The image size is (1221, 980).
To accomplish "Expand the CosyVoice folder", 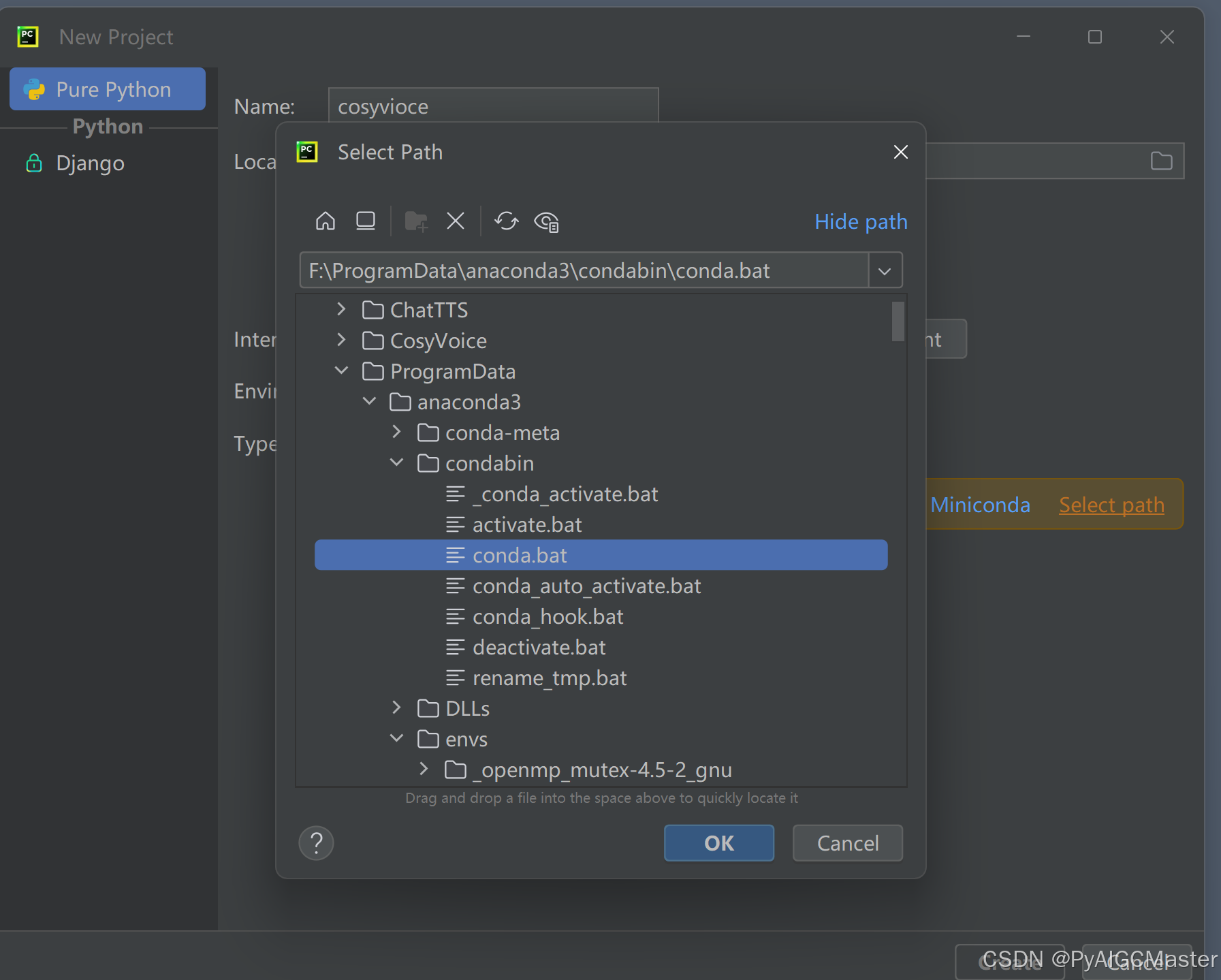I will pos(342,341).
